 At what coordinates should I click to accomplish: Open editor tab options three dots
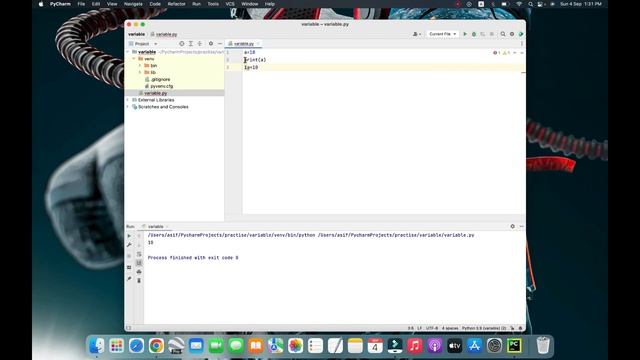click(522, 44)
